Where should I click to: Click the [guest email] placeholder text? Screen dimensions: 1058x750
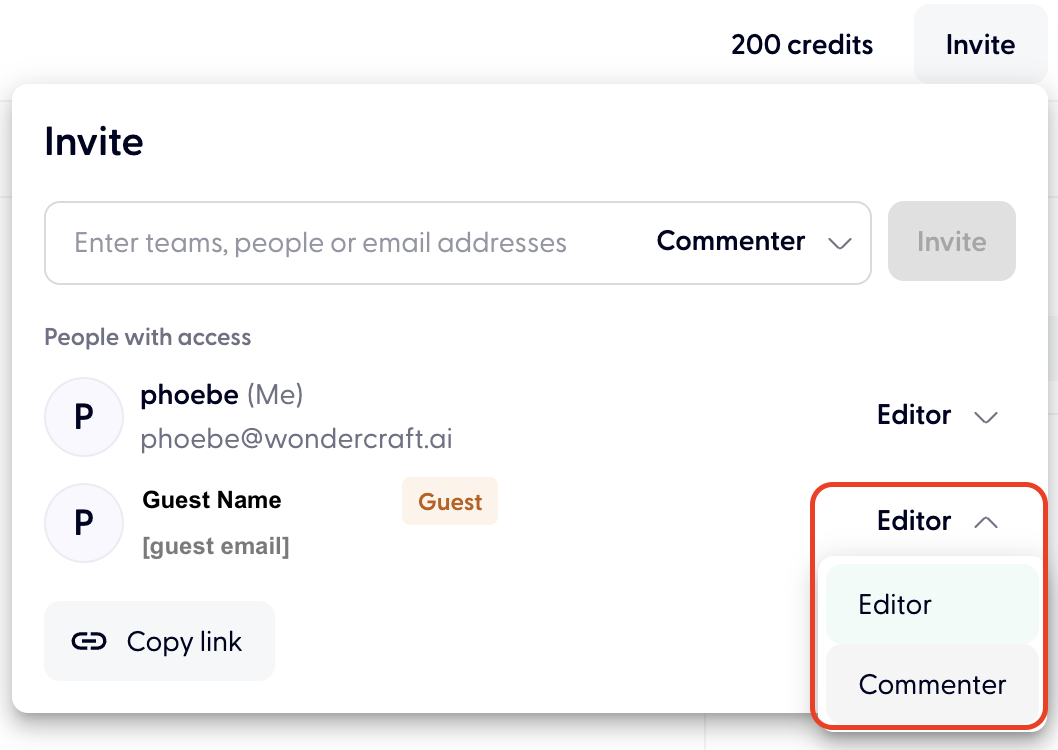(x=216, y=547)
